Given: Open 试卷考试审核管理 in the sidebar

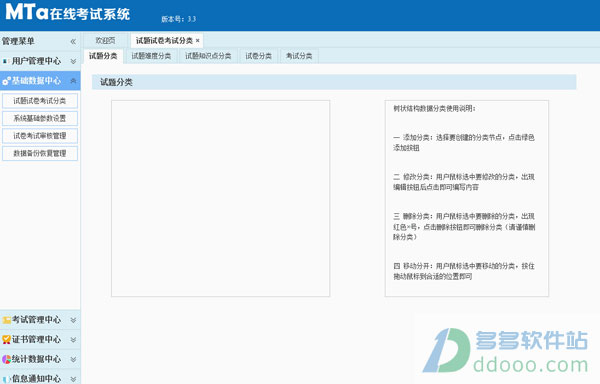Looking at the screenshot, I should click(40, 136).
